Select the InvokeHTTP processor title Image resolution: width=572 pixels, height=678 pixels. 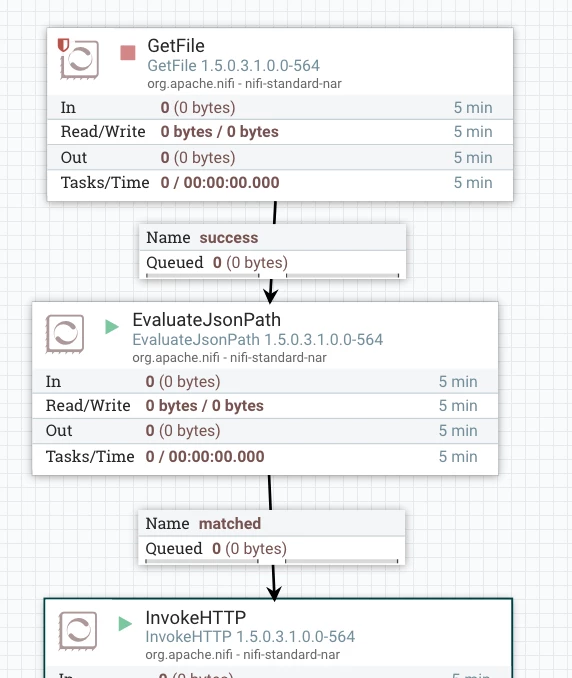(196, 617)
